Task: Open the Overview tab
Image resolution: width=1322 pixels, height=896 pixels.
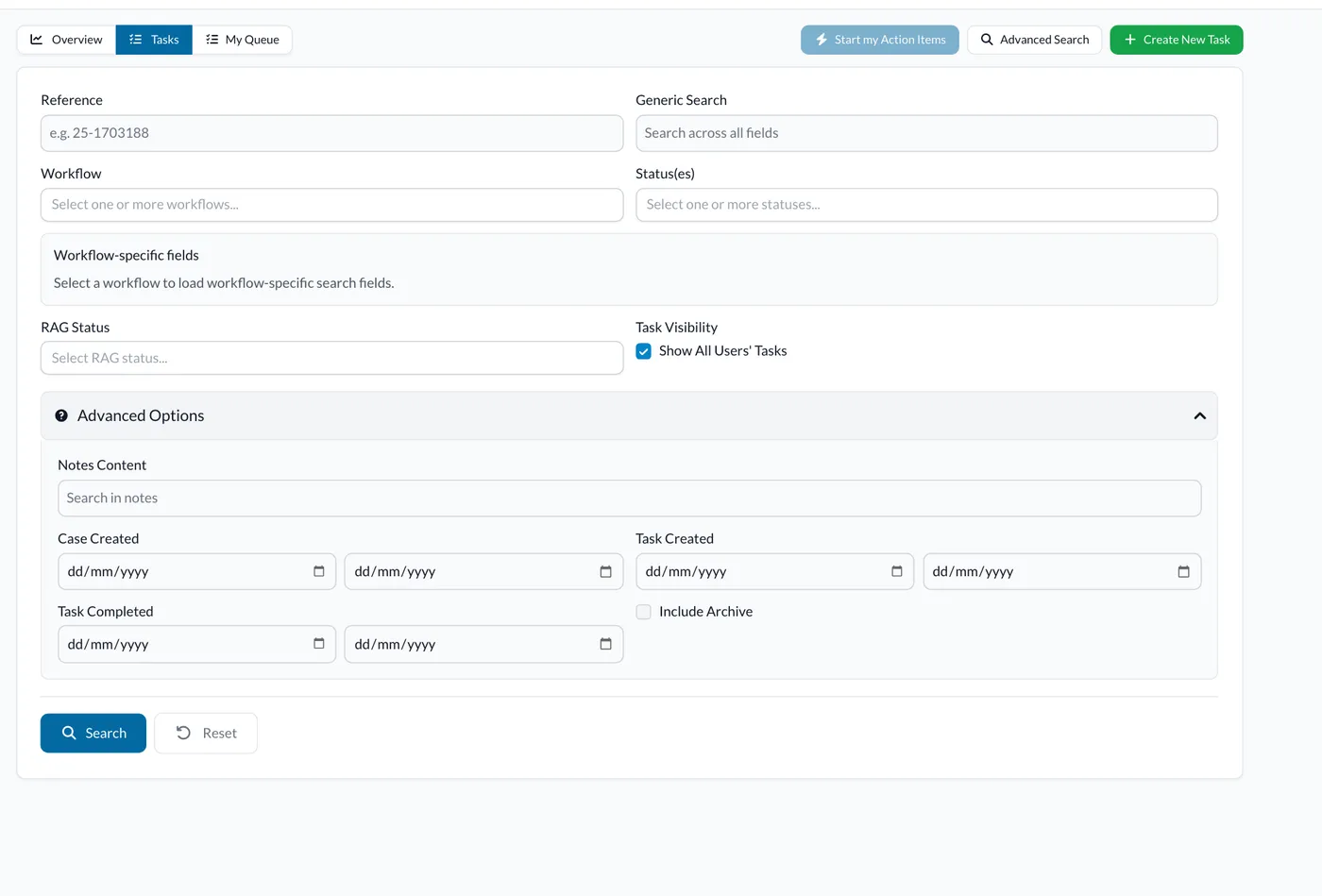Action: 66,40
